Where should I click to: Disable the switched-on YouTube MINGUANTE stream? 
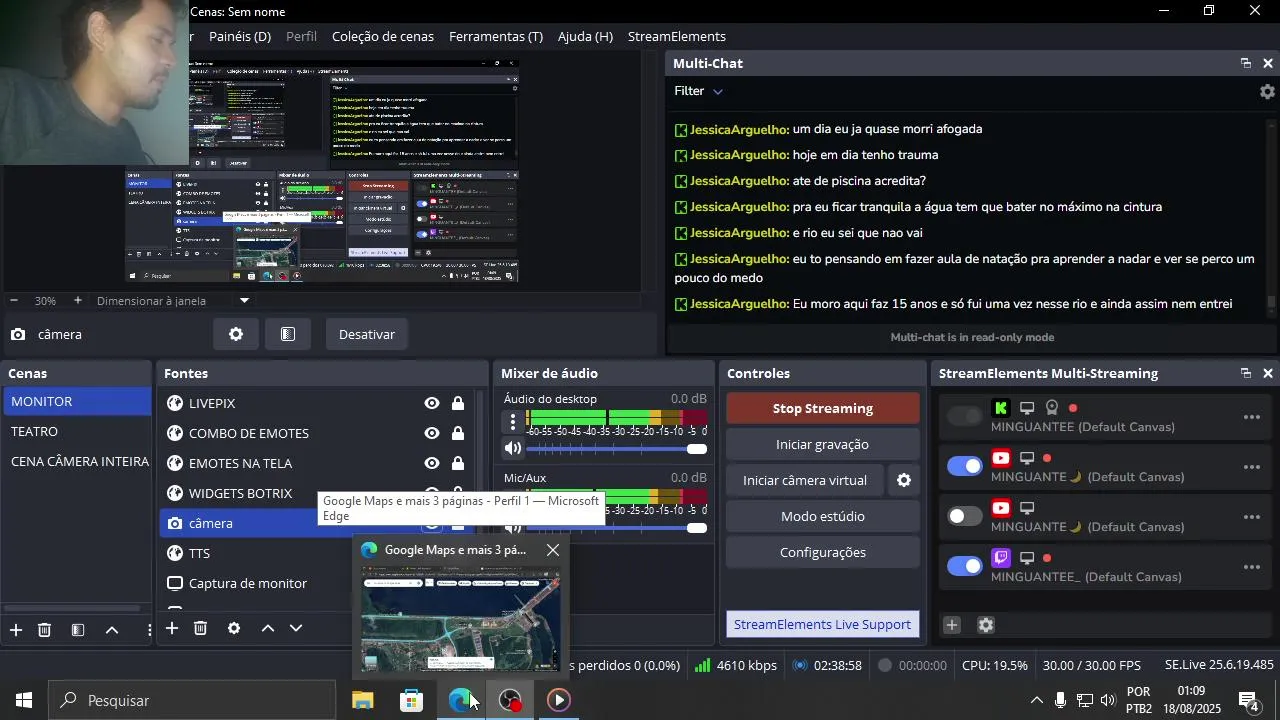pyautogui.click(x=965, y=466)
